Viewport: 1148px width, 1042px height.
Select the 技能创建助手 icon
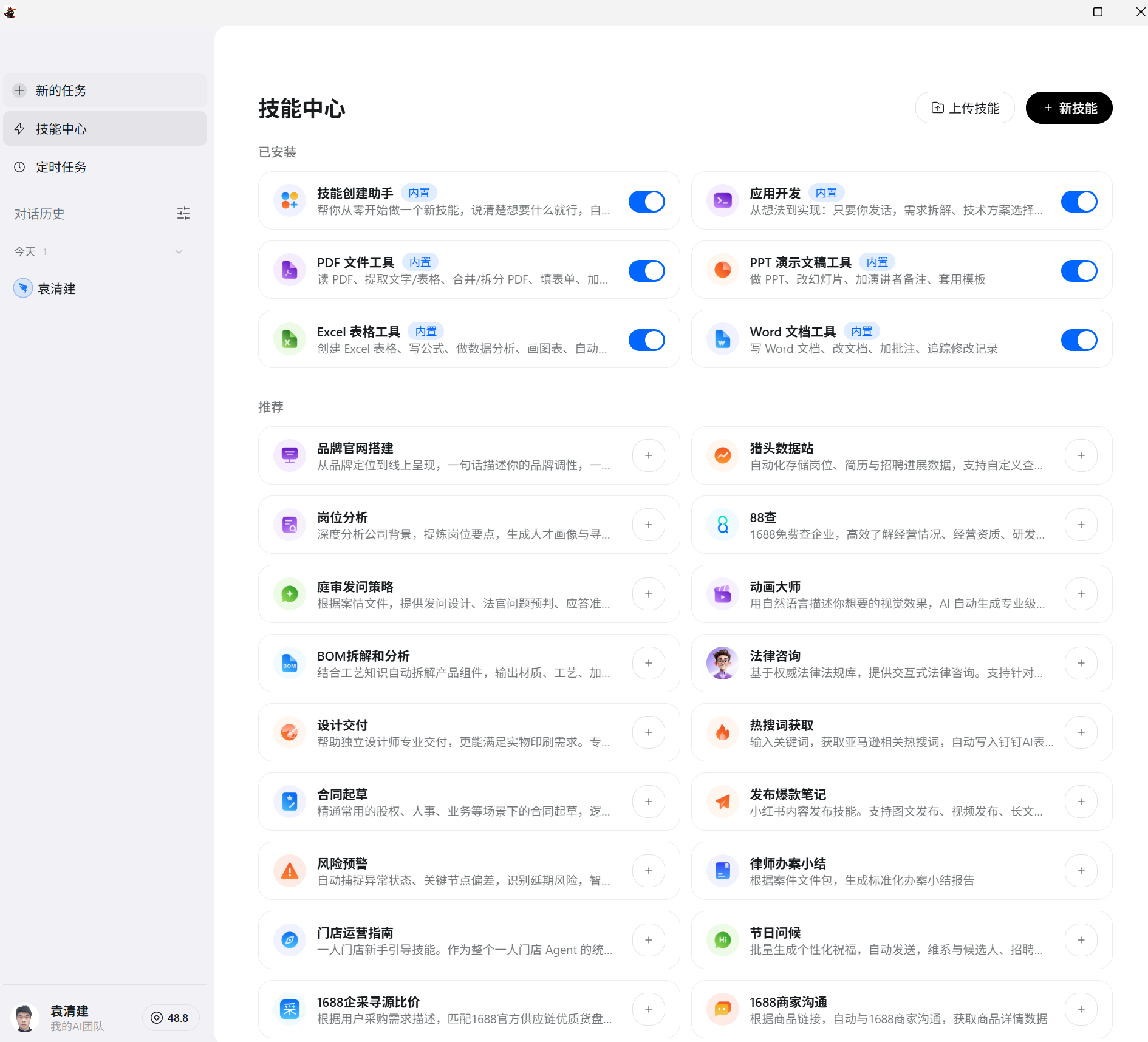290,201
